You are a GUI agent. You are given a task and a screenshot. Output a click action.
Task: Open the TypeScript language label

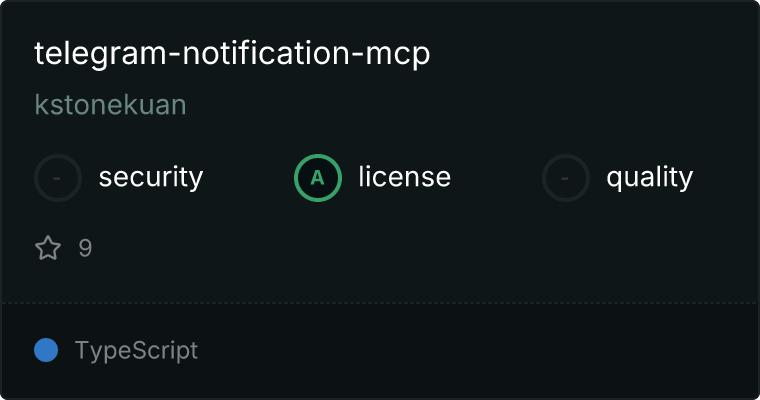[x=136, y=351]
